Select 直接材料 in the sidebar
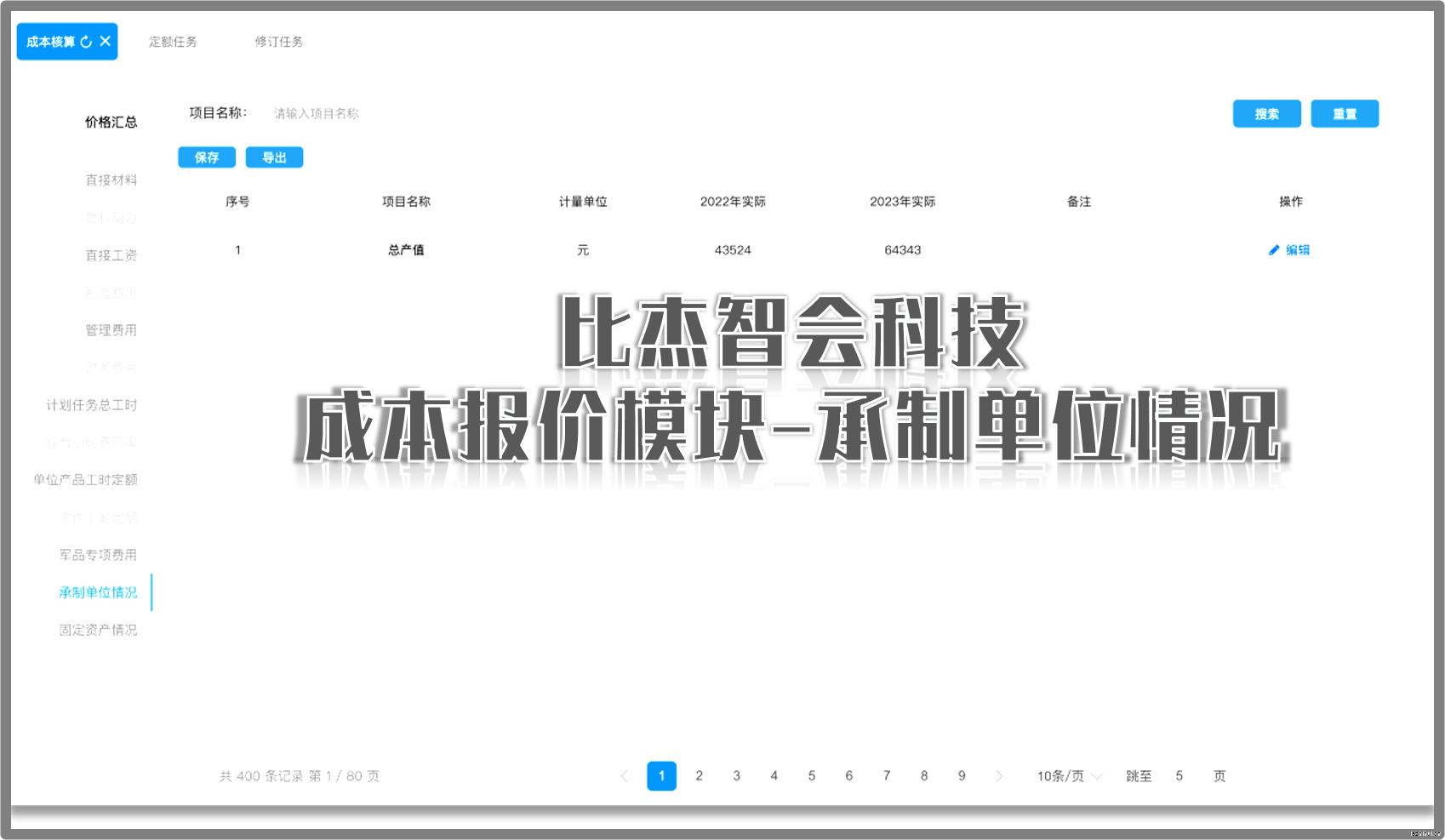Viewport: 1445px width, 840px height. [x=111, y=180]
